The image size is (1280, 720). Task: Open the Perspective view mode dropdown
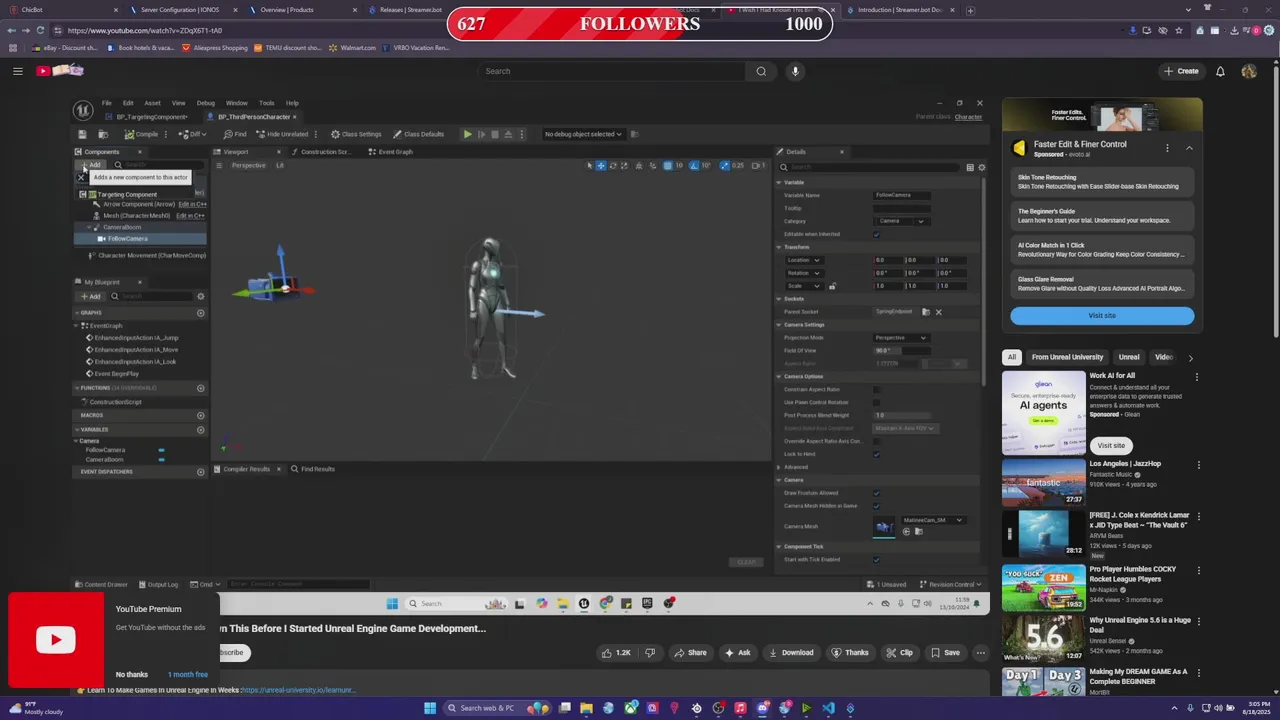tap(248, 165)
